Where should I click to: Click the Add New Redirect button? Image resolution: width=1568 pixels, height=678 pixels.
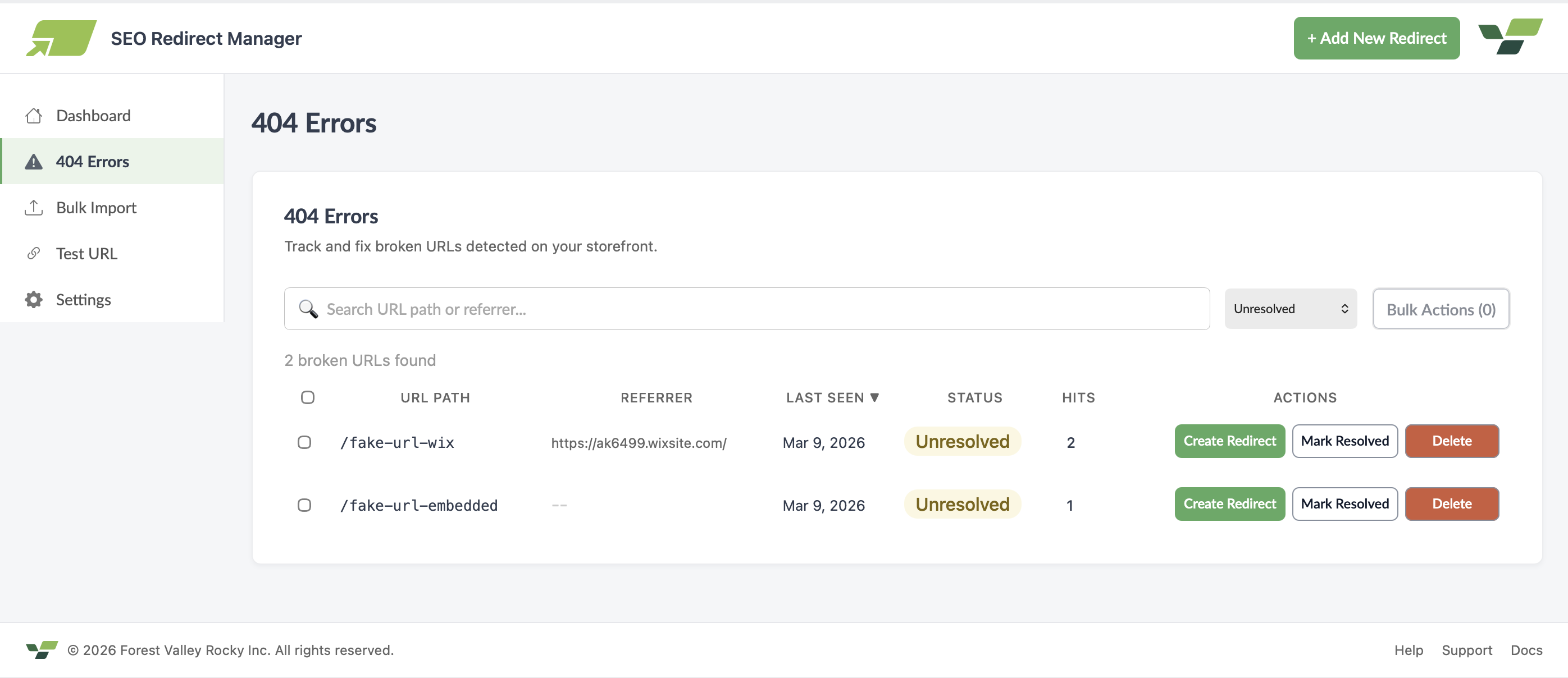1376,38
